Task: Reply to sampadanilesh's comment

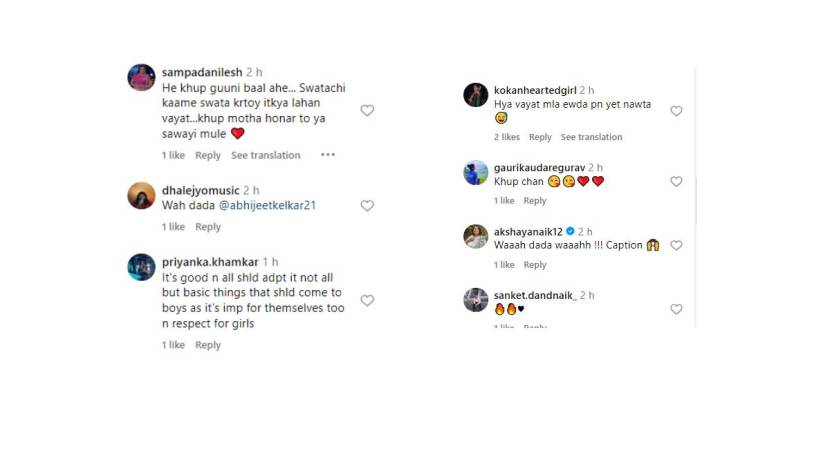Action: click(x=208, y=155)
